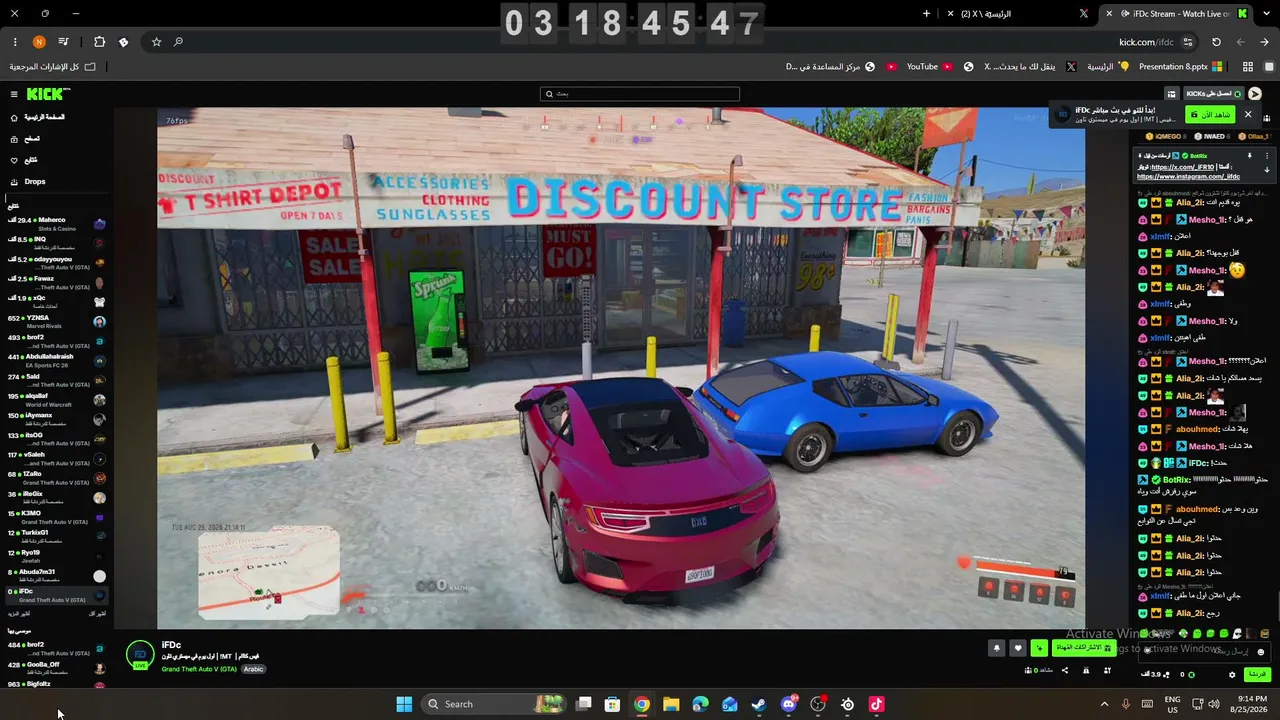Bookmark this page with the star icon
The image size is (1280, 720).
coord(156,42)
